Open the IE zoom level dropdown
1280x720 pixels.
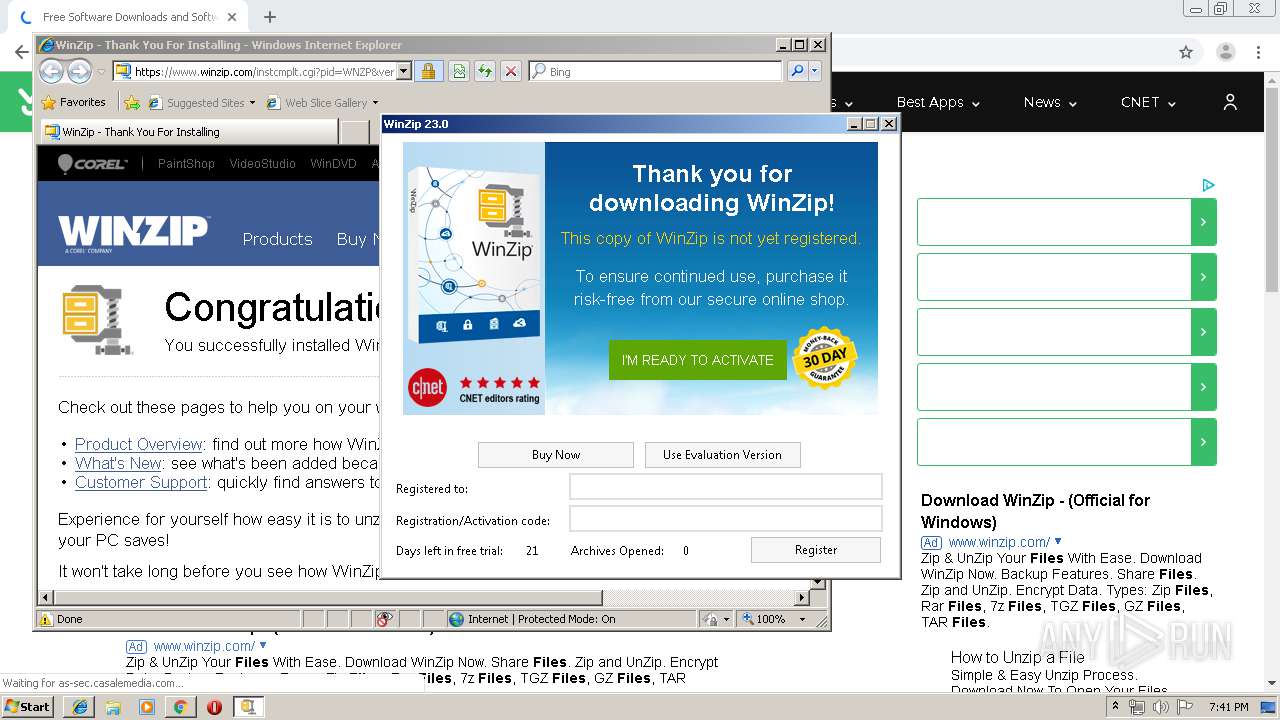802,619
